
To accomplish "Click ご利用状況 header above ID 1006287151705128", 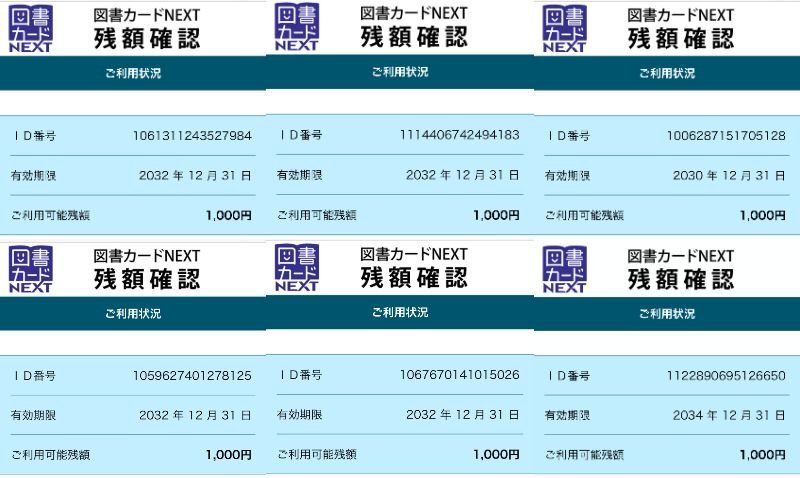I will pos(667,73).
